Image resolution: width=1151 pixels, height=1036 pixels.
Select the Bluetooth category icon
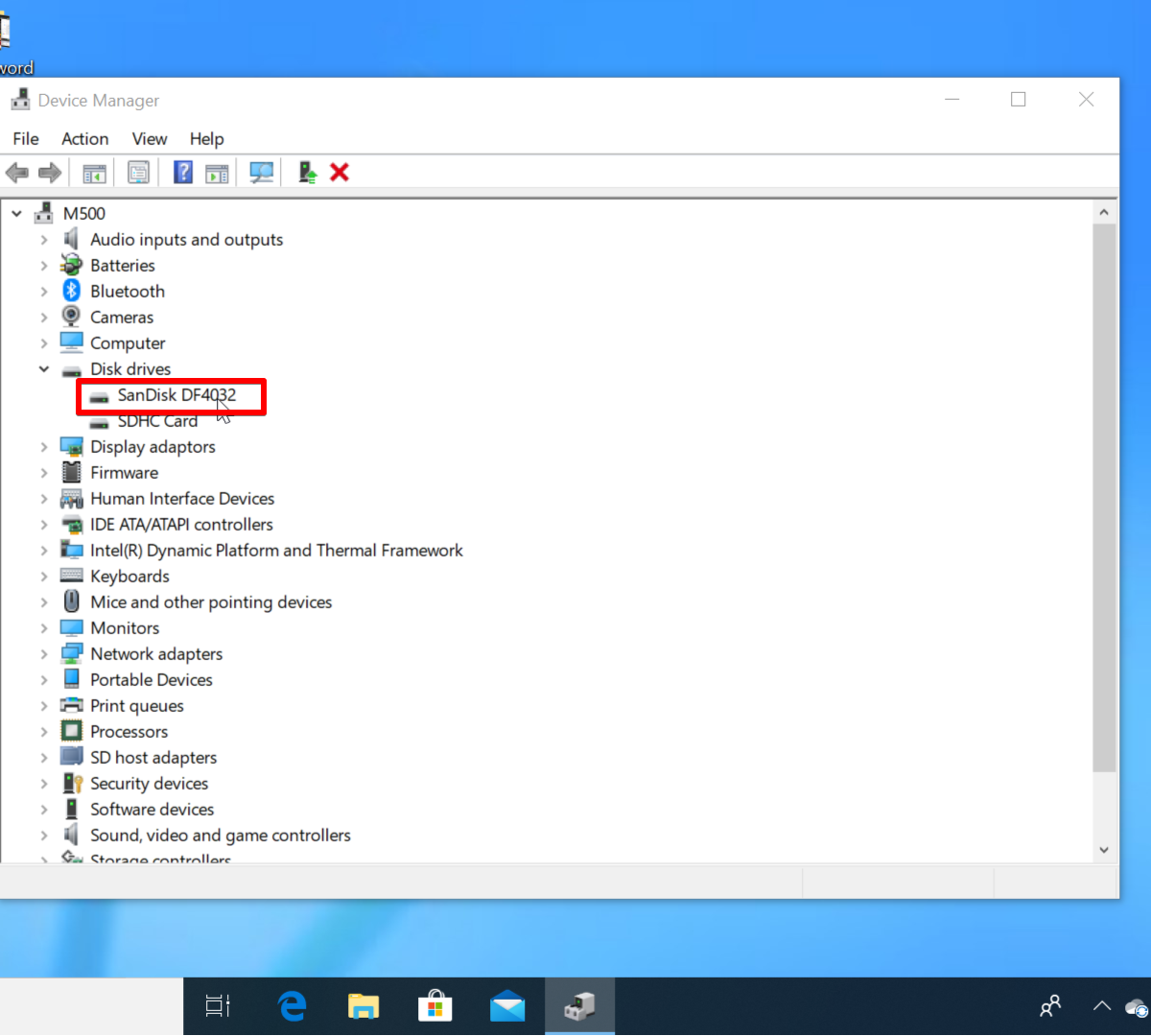72,292
